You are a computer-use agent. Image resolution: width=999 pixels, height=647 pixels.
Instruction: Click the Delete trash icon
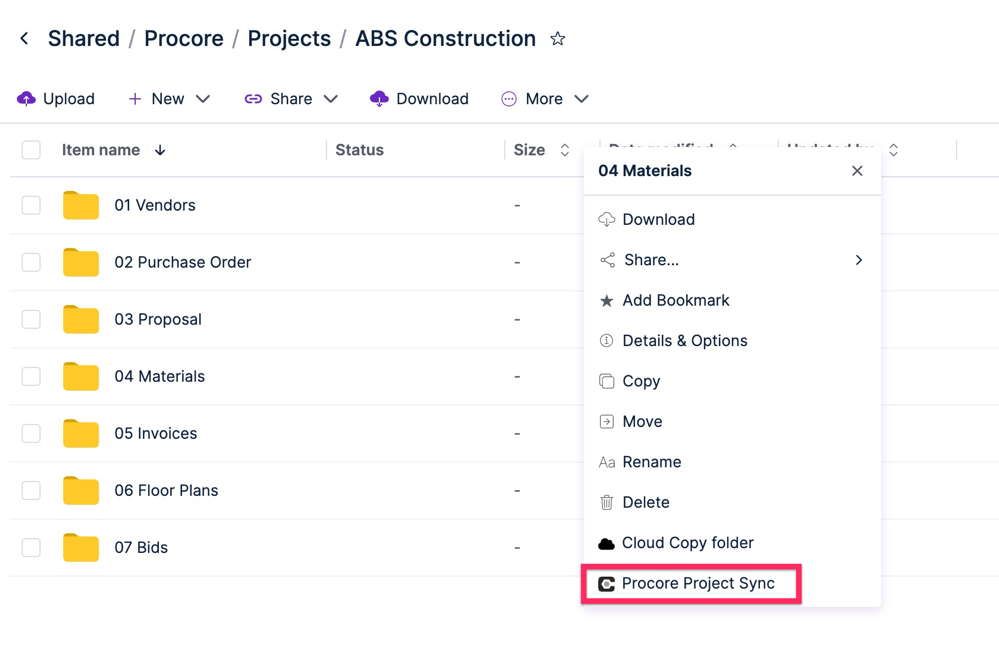pos(608,502)
